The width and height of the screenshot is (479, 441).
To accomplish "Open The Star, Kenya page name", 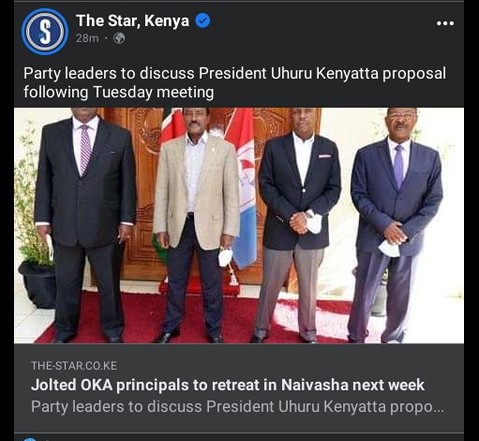I will tap(133, 21).
